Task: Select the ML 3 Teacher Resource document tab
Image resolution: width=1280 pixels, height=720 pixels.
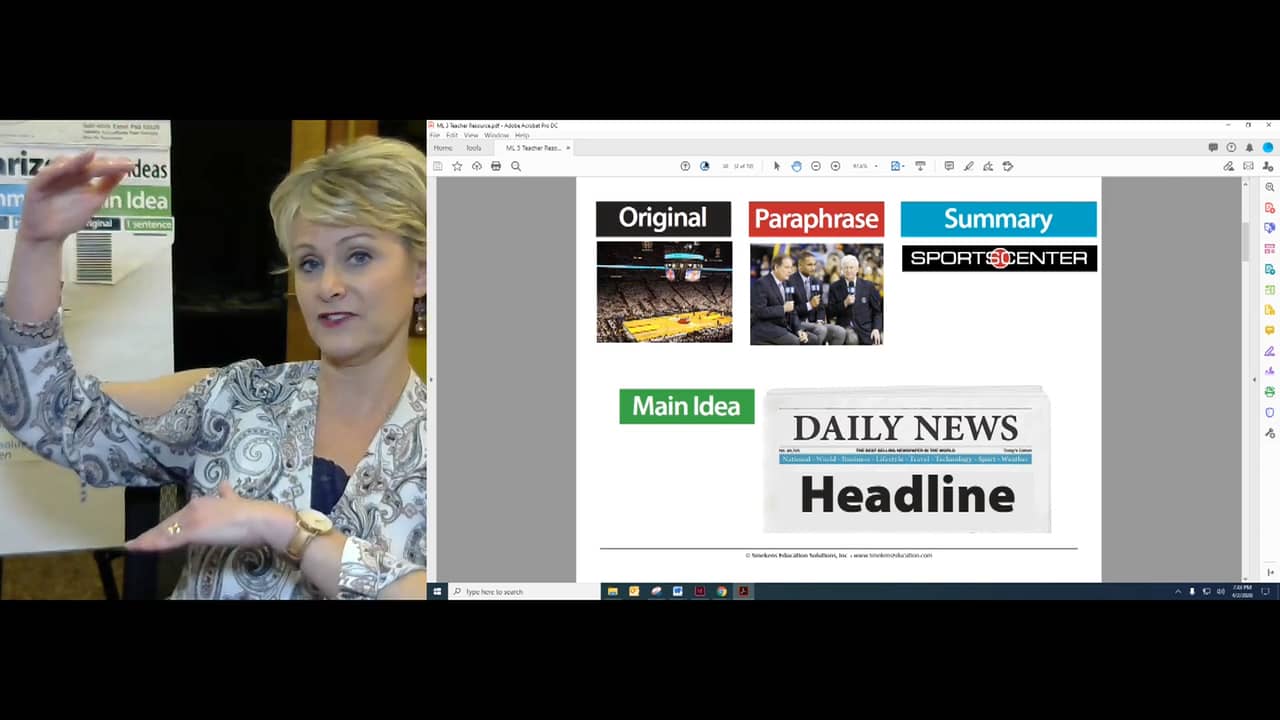Action: click(533, 148)
